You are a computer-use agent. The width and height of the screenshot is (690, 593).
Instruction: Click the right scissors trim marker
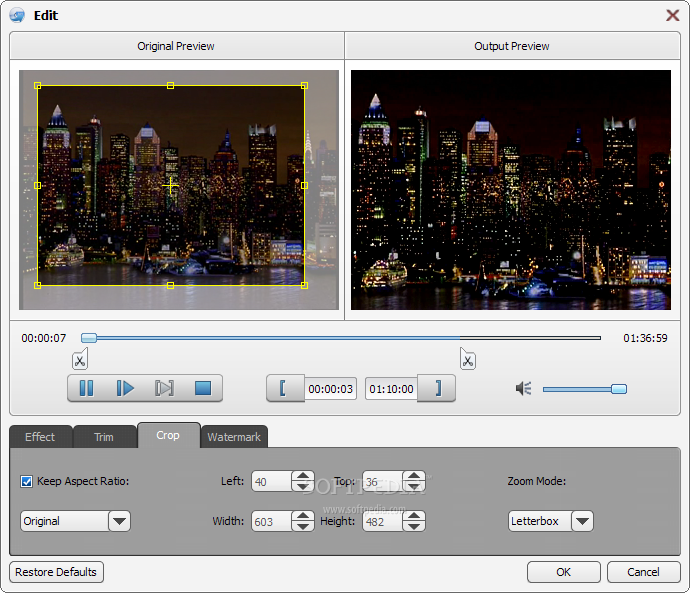point(468,359)
